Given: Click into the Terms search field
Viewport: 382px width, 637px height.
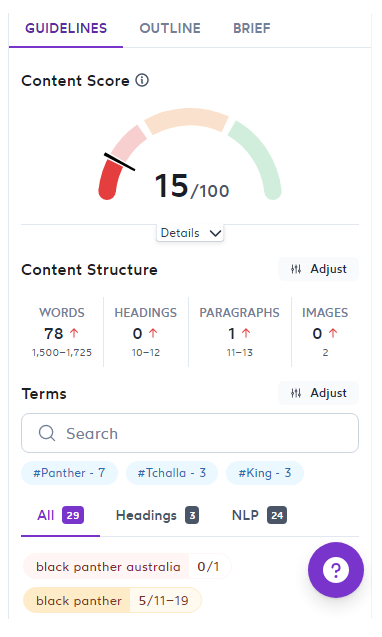Looking at the screenshot, I should (190, 433).
